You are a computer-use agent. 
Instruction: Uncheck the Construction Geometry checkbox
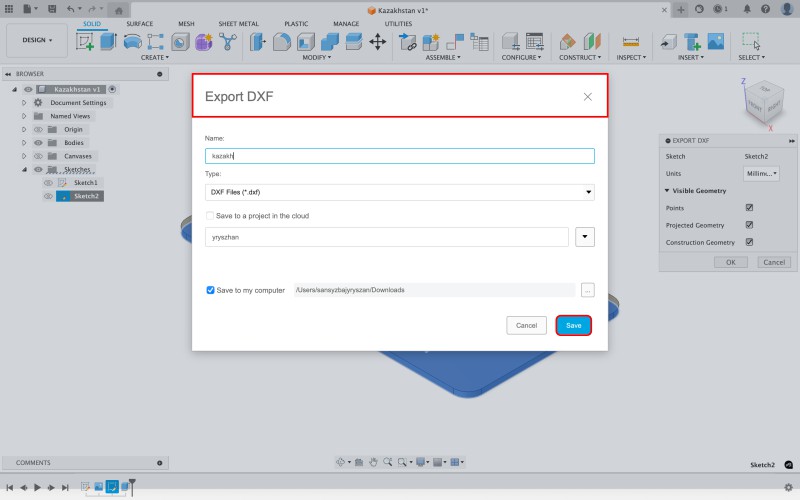pyautogui.click(x=749, y=242)
